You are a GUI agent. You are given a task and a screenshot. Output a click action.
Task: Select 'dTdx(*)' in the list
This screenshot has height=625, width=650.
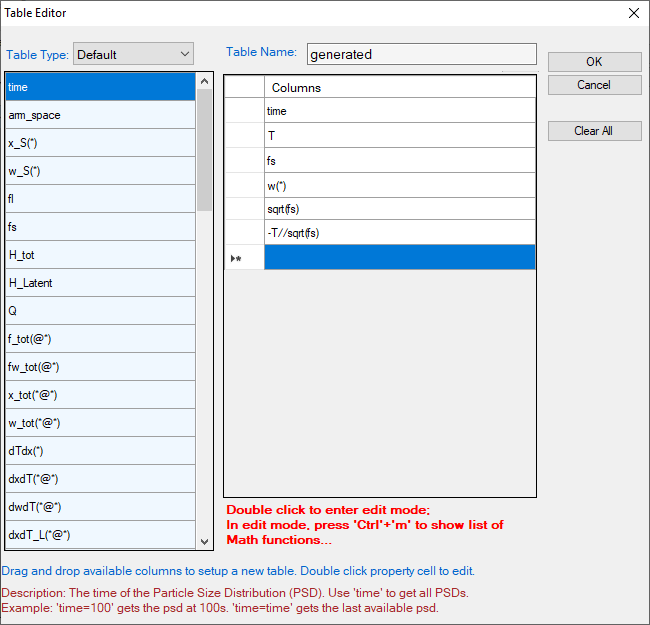[100, 451]
